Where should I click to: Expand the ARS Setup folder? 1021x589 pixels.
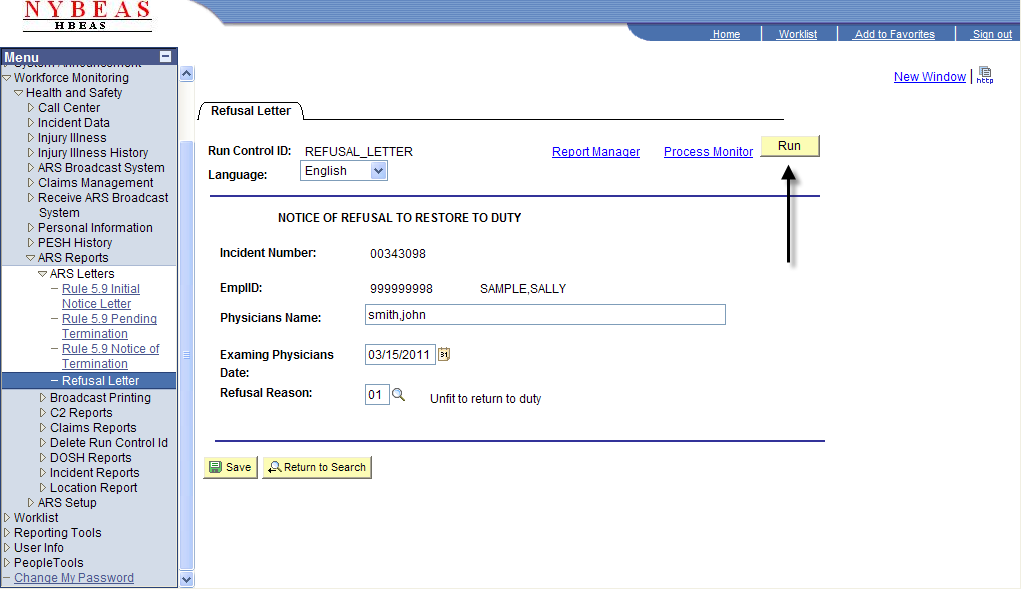pyautogui.click(x=31, y=502)
